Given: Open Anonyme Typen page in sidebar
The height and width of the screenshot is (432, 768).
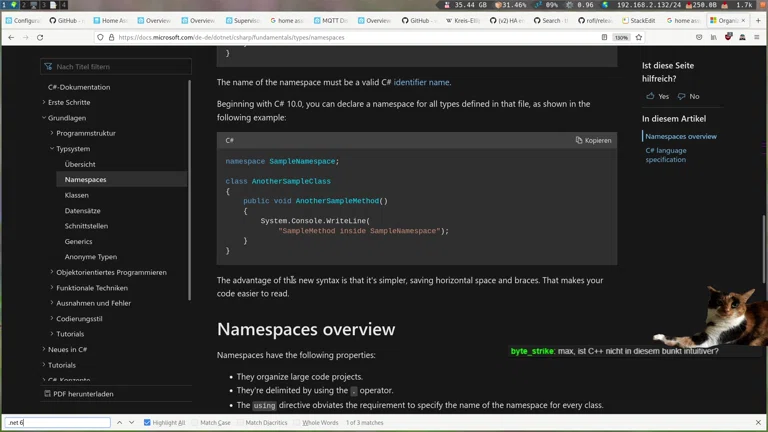Looking at the screenshot, I should click(x=91, y=257).
